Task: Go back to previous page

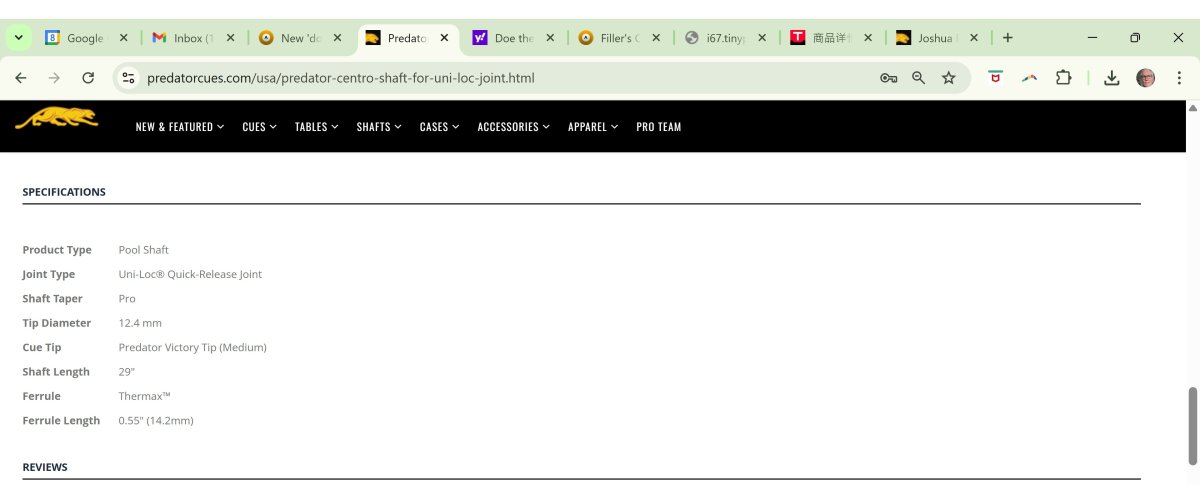Action: tap(21, 78)
